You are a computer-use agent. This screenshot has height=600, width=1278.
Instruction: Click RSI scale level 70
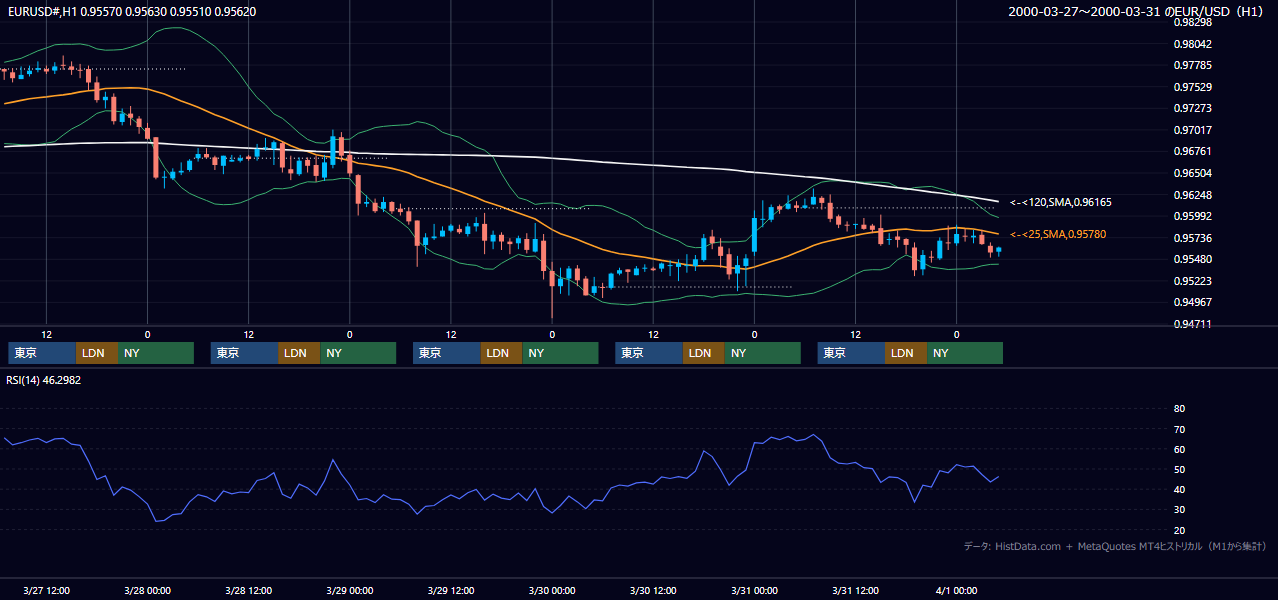(1179, 429)
